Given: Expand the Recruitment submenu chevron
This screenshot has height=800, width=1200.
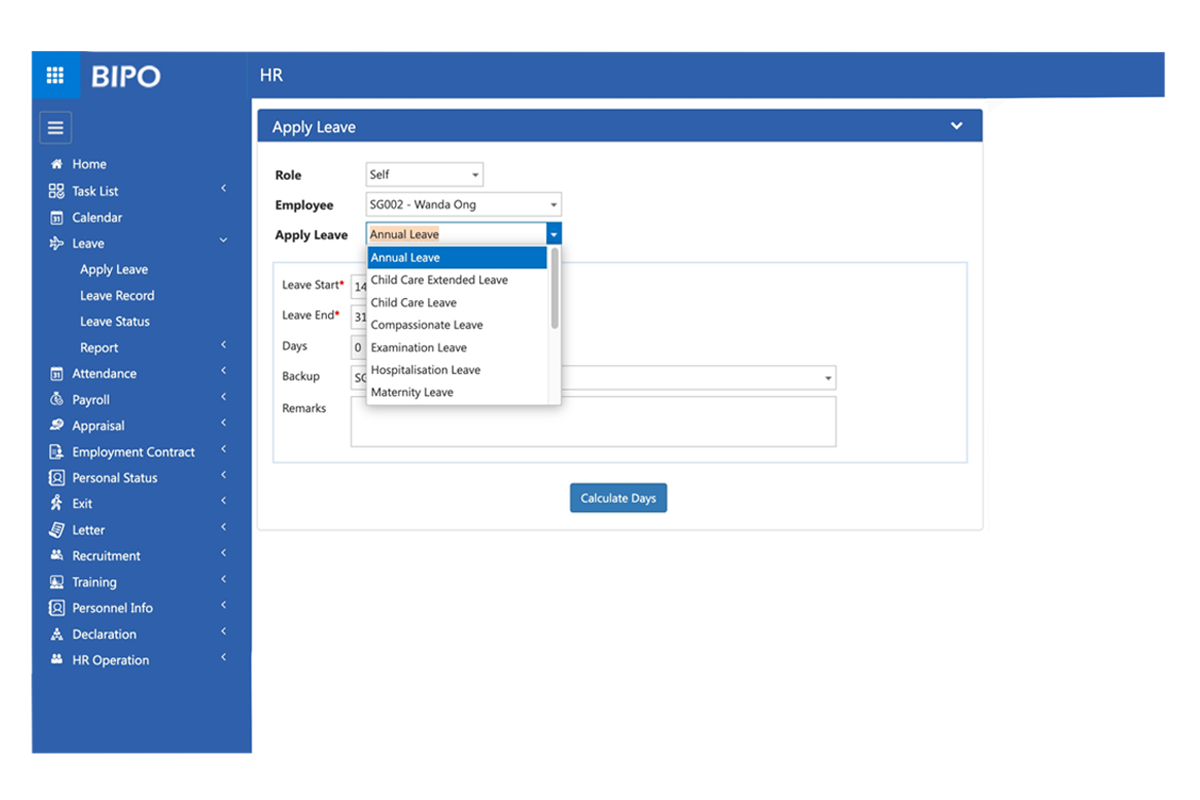Looking at the screenshot, I should (224, 553).
